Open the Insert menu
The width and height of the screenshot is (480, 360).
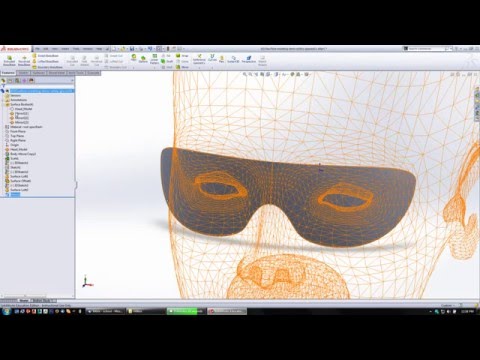click(65, 49)
